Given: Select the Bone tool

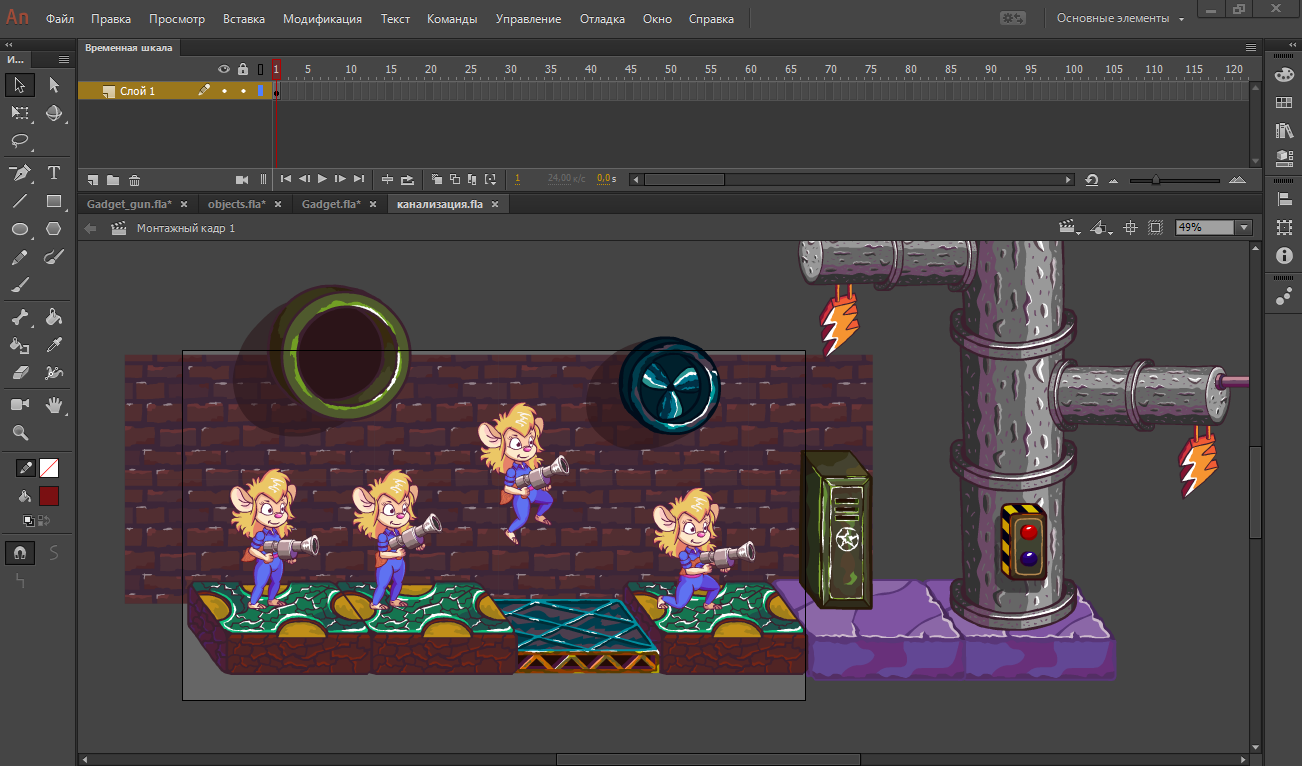Looking at the screenshot, I should pos(20,318).
